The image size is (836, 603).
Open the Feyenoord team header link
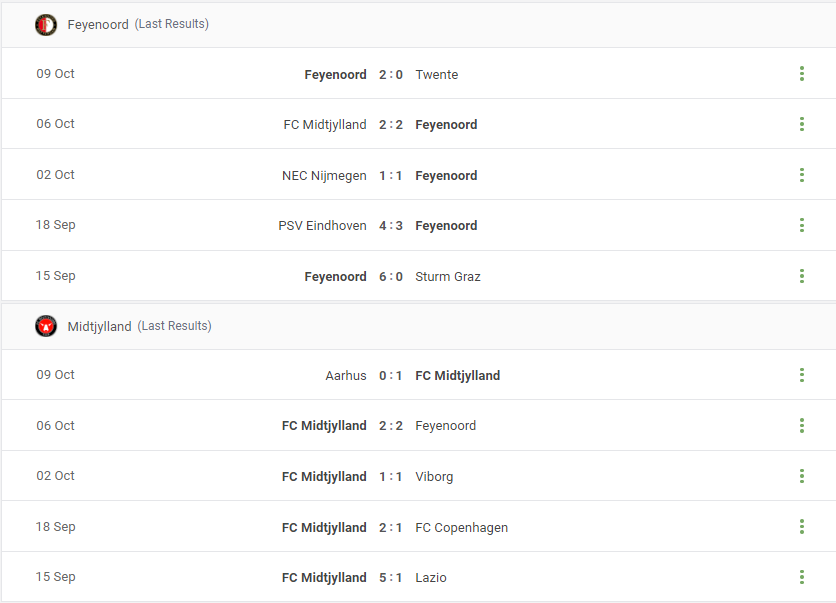pos(98,25)
